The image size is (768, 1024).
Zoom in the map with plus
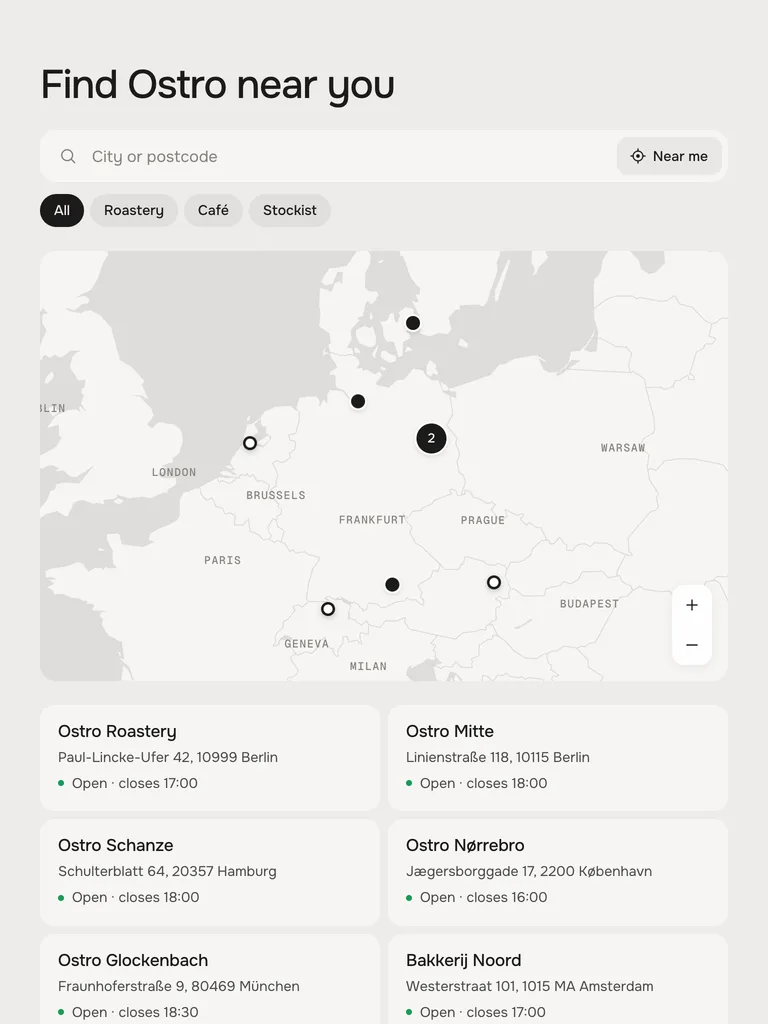pyautogui.click(x=692, y=605)
